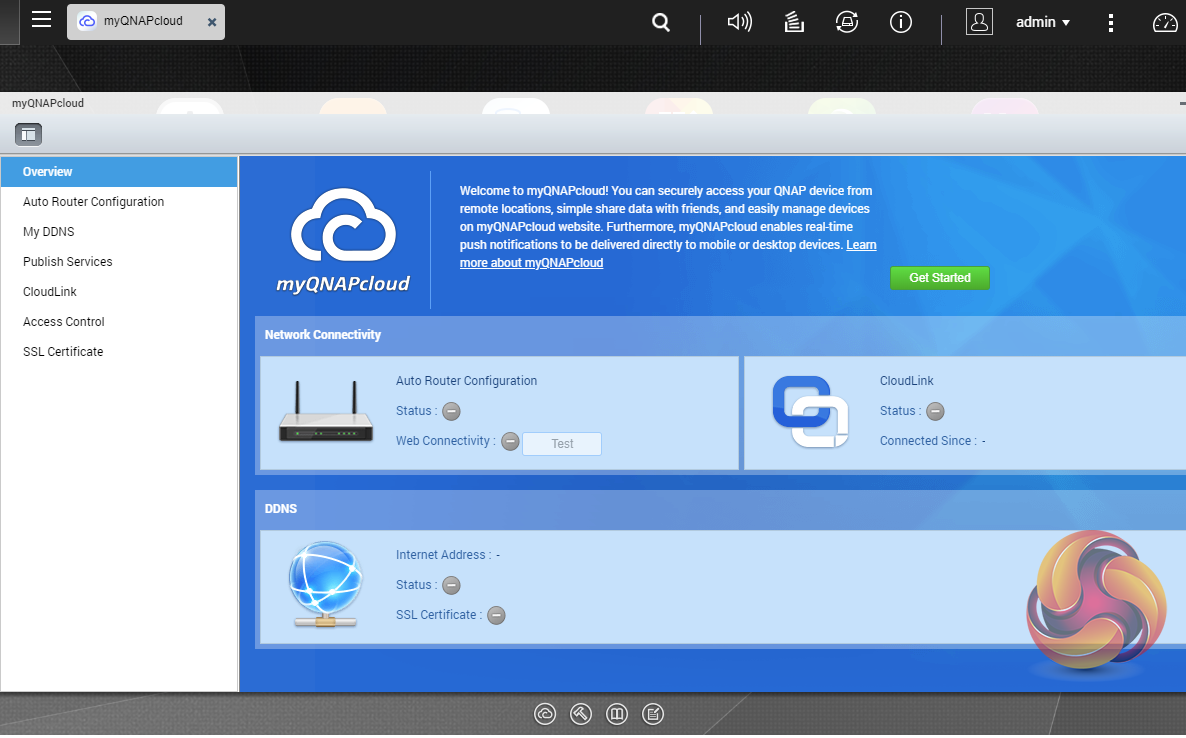
Task: Click CloudLink status indicator
Action: pyautogui.click(x=935, y=411)
